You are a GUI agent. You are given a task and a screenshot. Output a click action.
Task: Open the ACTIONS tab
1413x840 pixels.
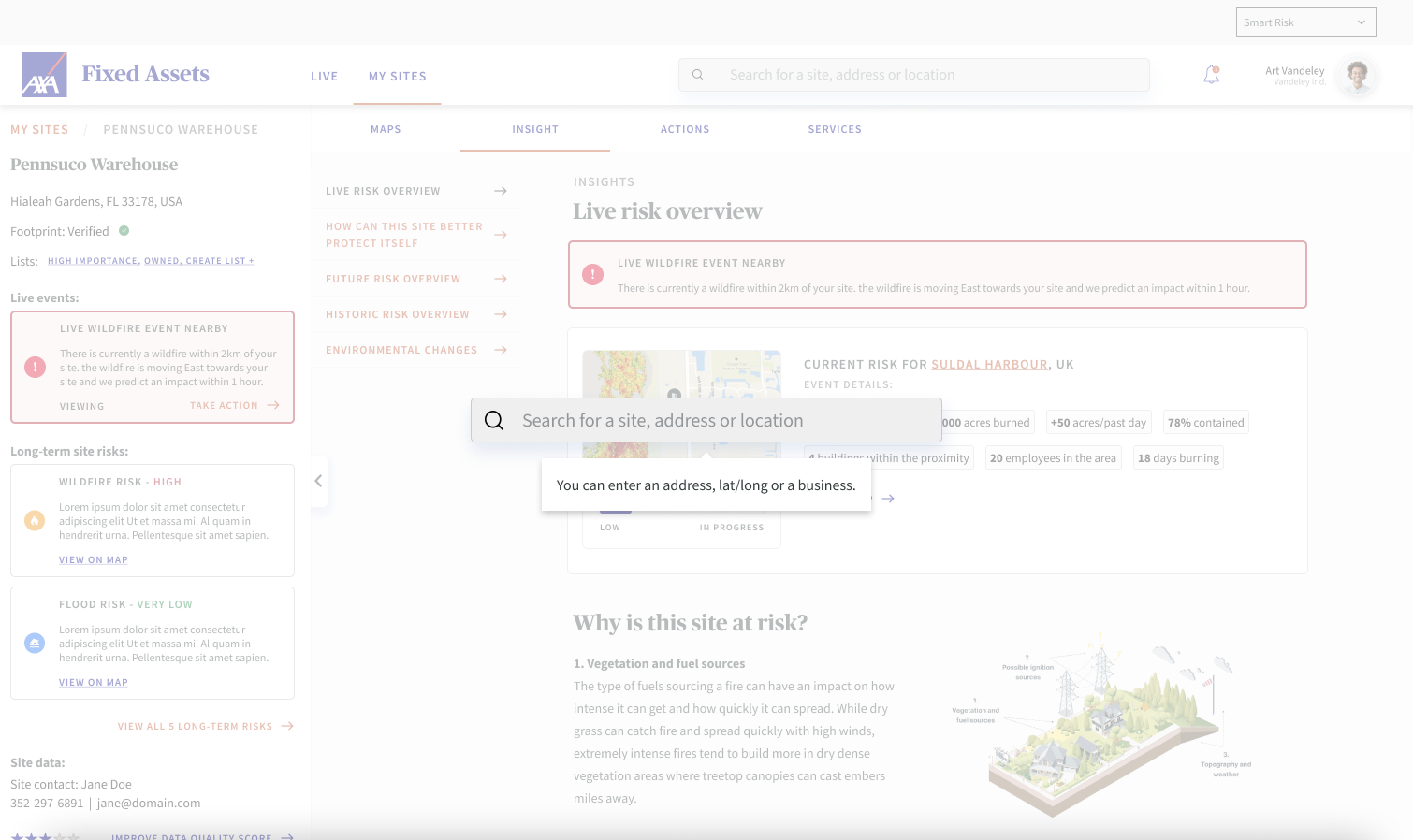pos(685,129)
